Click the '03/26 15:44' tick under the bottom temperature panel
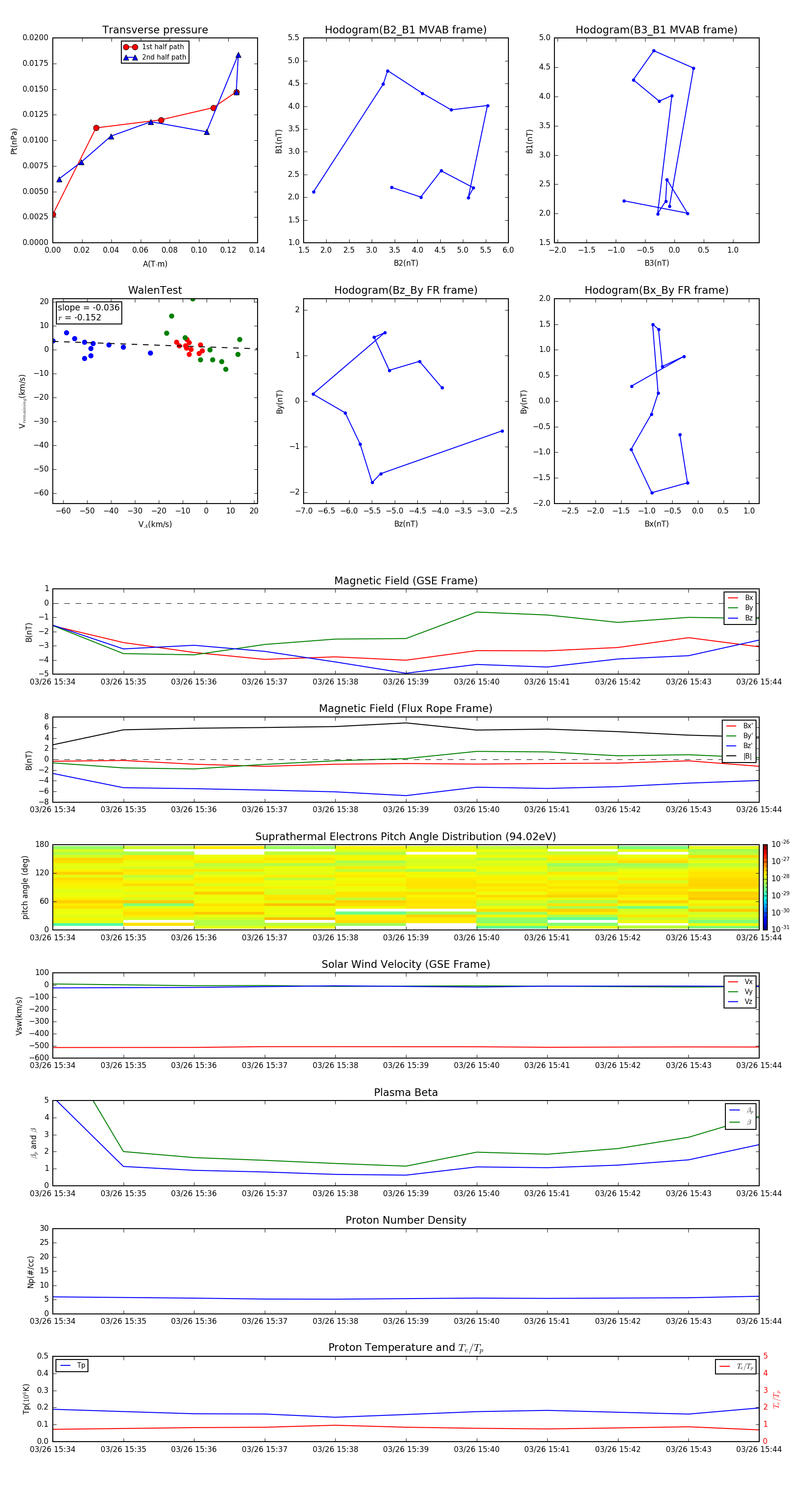 click(x=759, y=1449)
